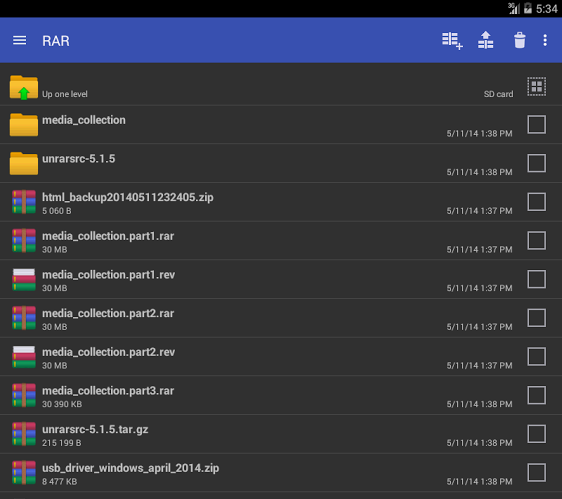Select media_collection.part1.rev checkbox

click(x=537, y=279)
